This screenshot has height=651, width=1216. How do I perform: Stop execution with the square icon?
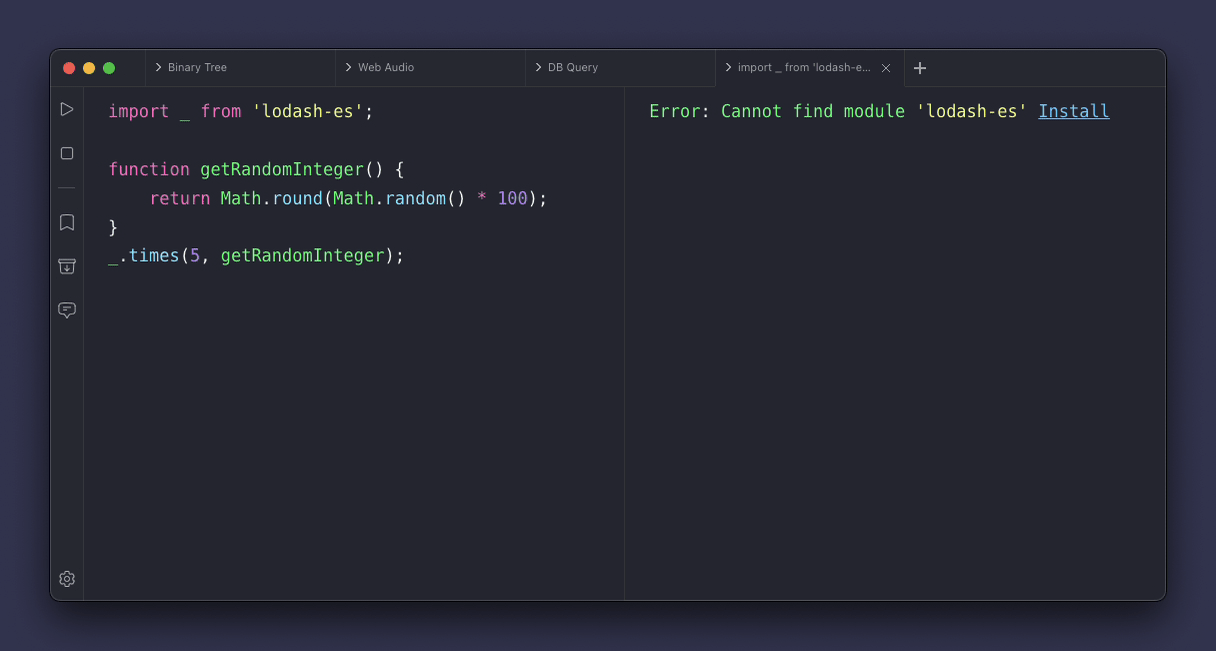click(x=67, y=153)
